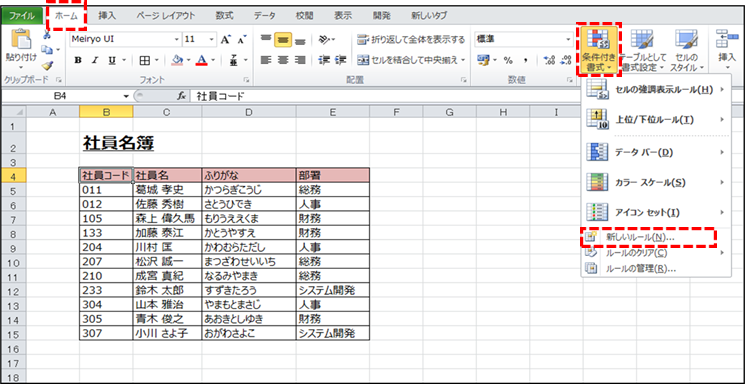Decrease decimal places
Image resolution: width=745 pixels, height=384 pixels.
566,60
